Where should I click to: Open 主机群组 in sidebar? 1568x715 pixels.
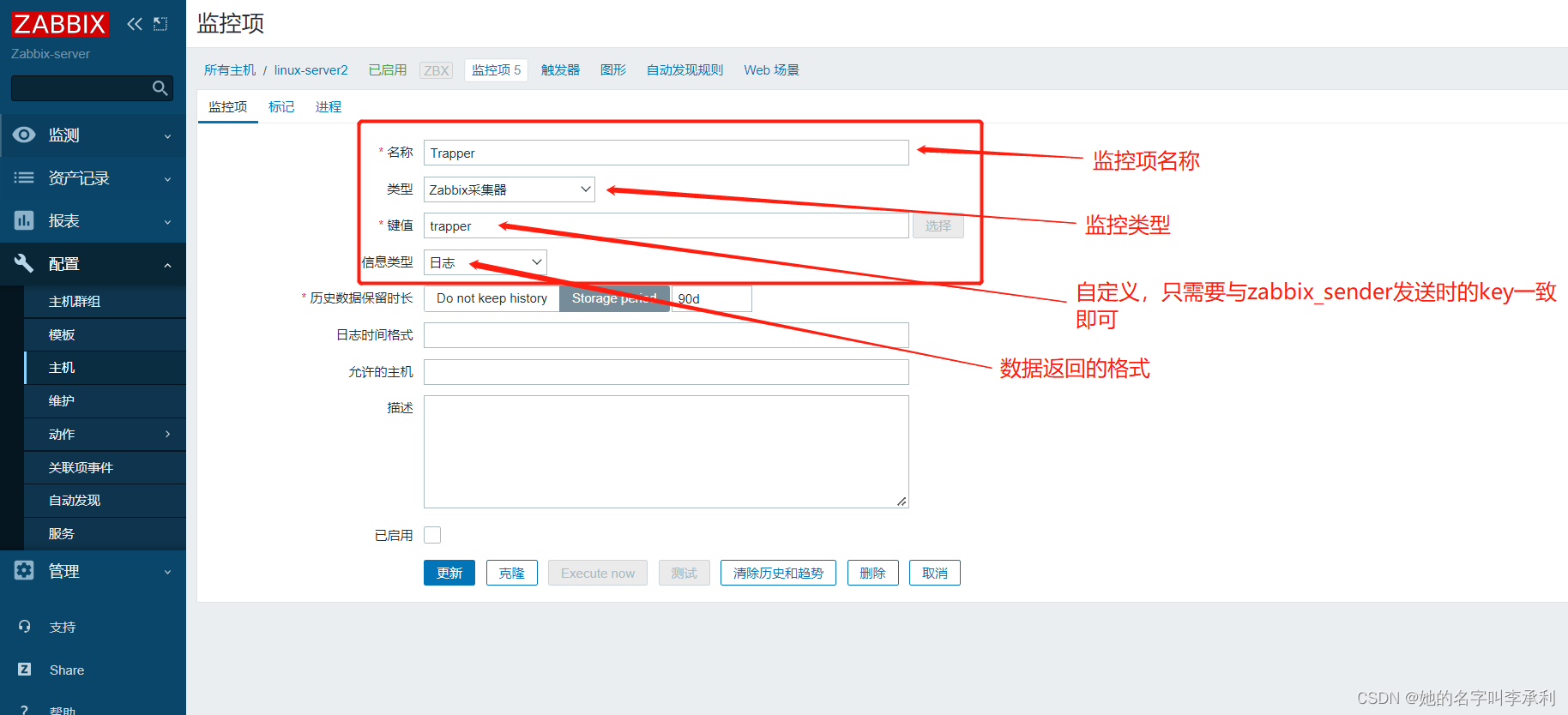click(x=106, y=301)
